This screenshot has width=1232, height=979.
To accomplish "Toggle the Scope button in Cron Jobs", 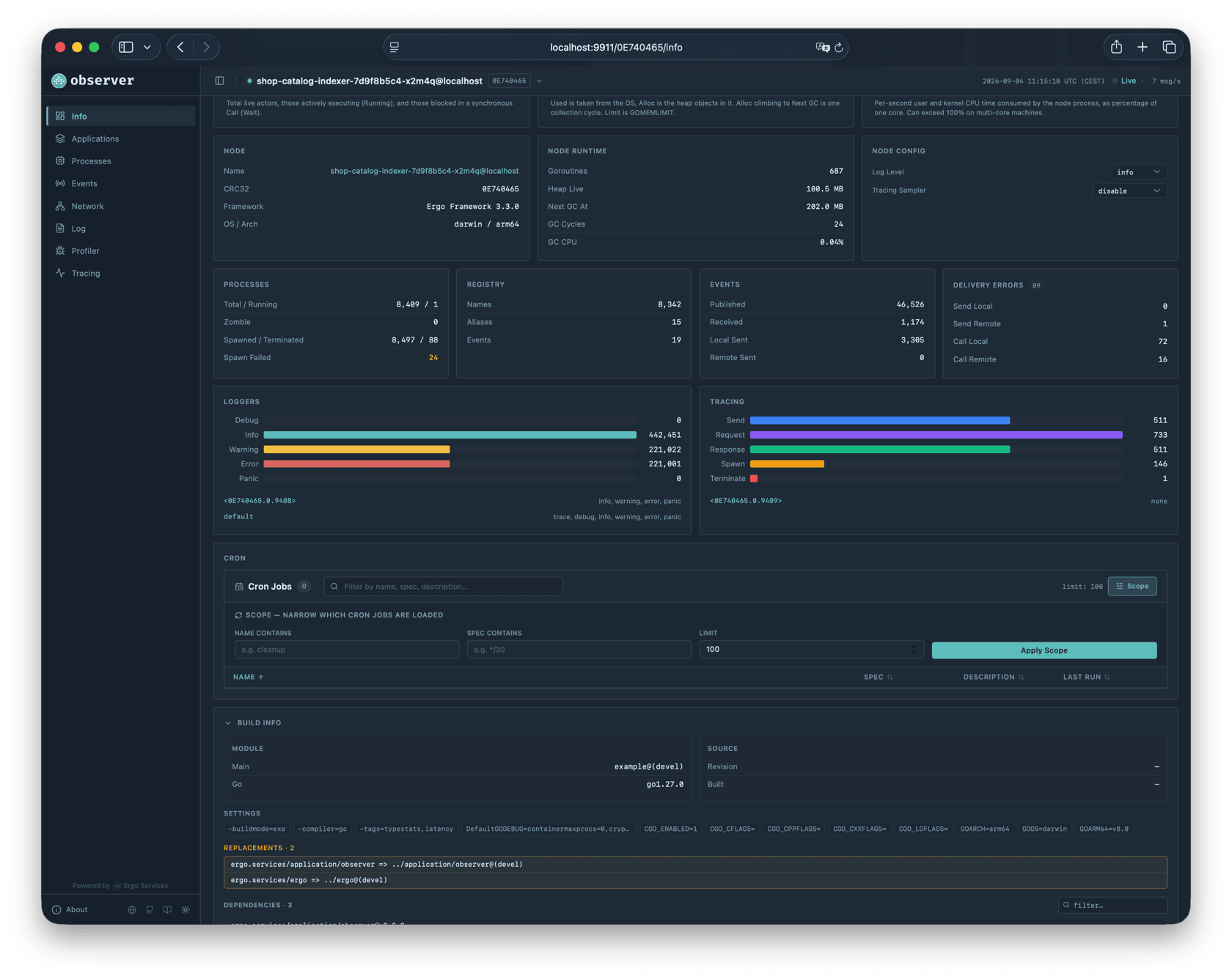I will (1132, 586).
